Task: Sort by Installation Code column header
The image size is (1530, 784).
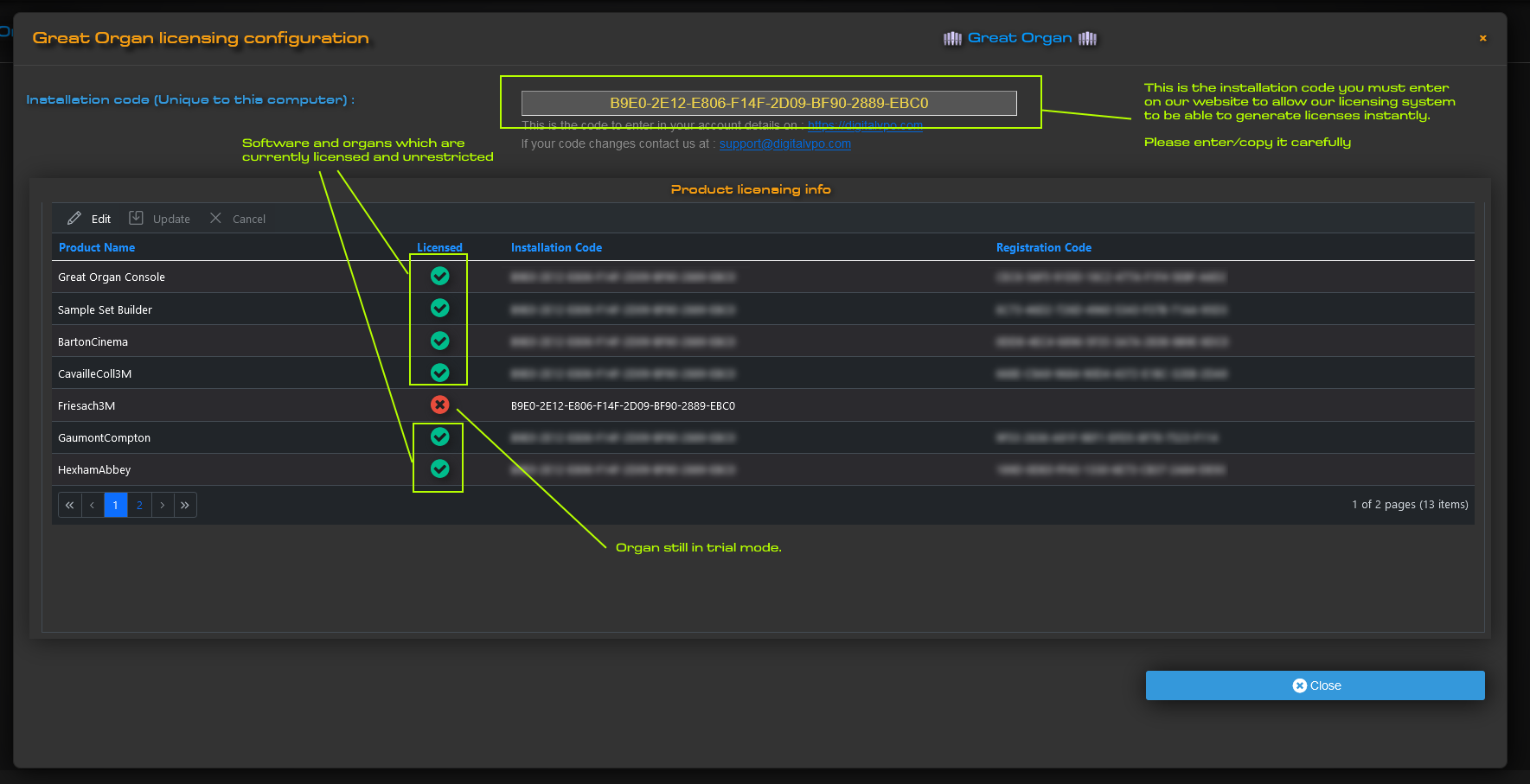Action: pos(556,247)
